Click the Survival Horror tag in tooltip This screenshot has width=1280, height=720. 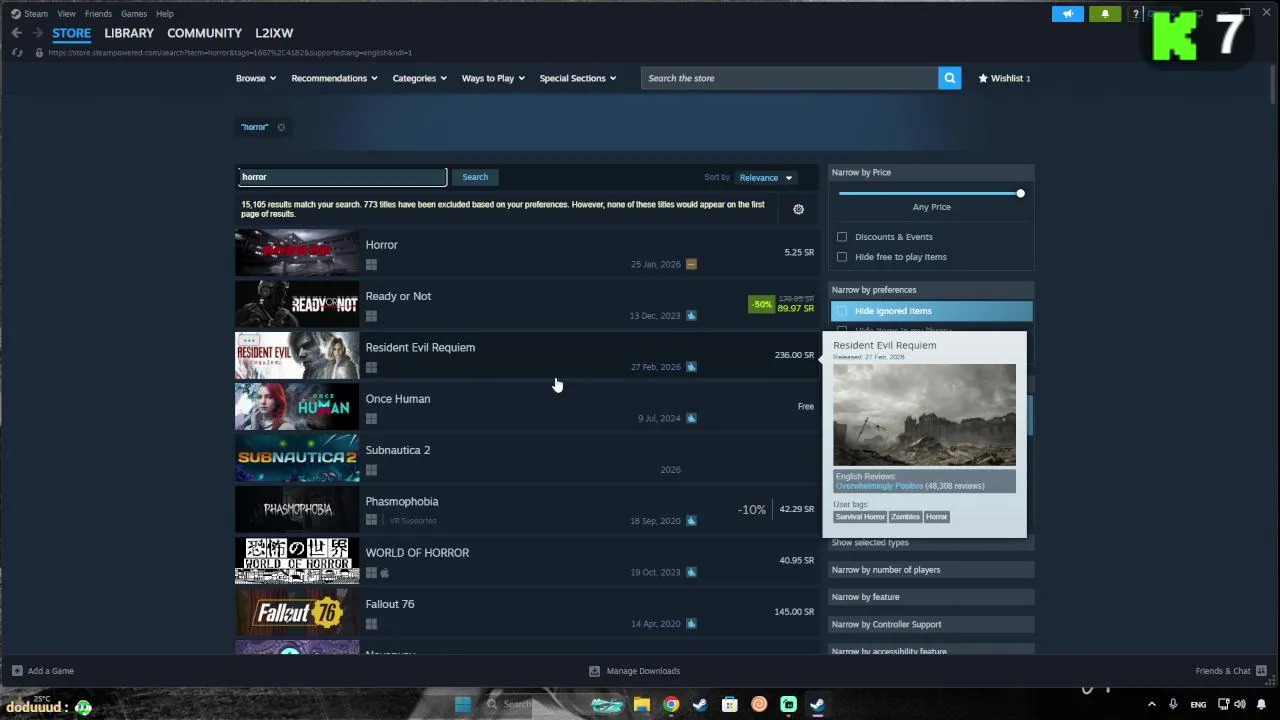pyautogui.click(x=860, y=517)
